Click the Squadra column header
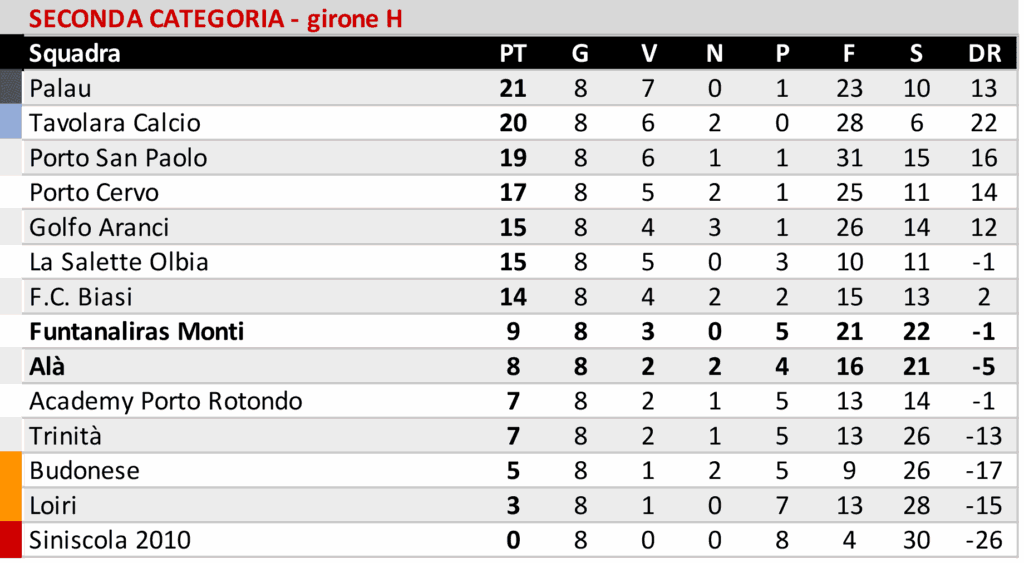The image size is (1024, 563). click(75, 53)
